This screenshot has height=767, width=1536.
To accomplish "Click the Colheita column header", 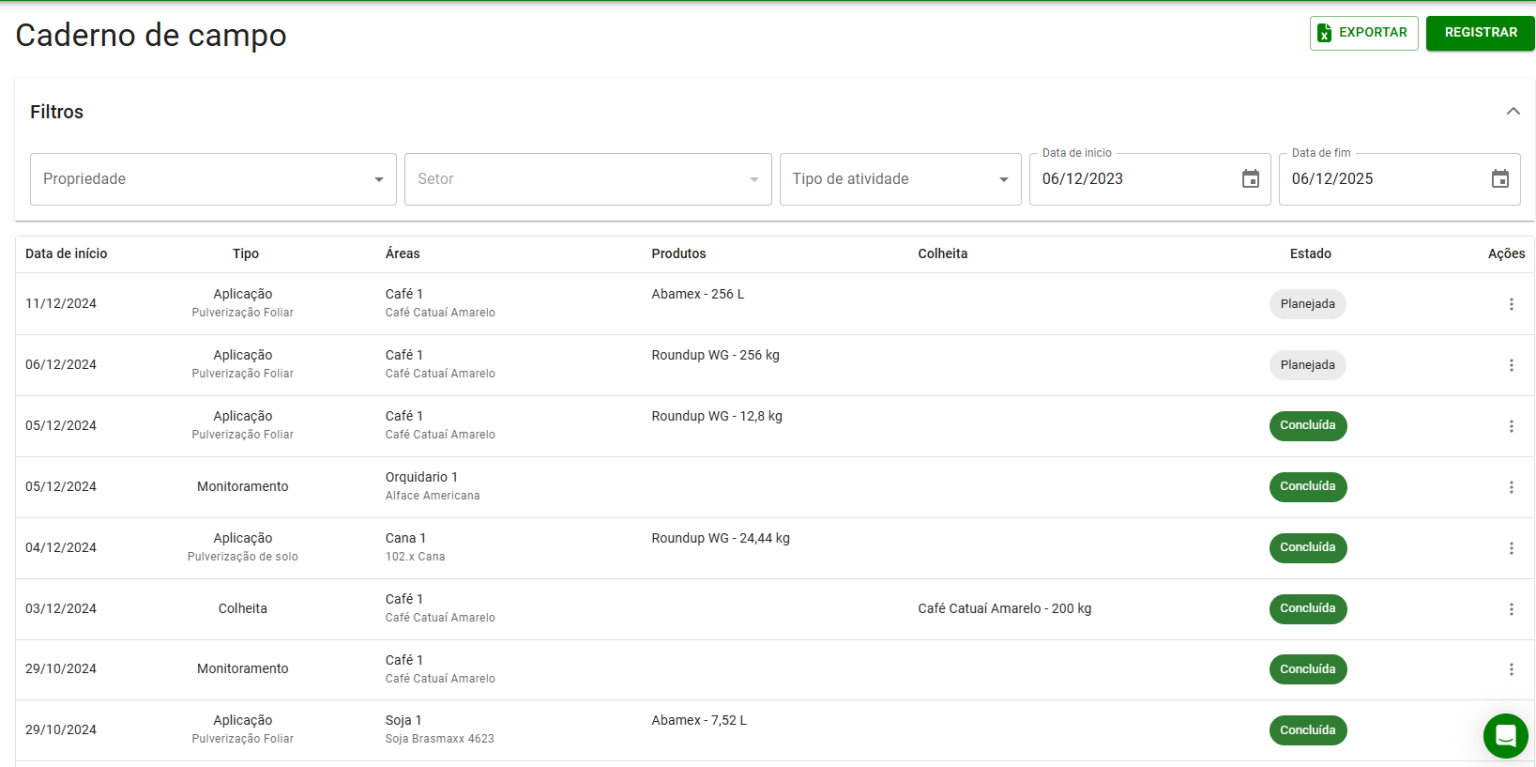I will coord(943,254).
